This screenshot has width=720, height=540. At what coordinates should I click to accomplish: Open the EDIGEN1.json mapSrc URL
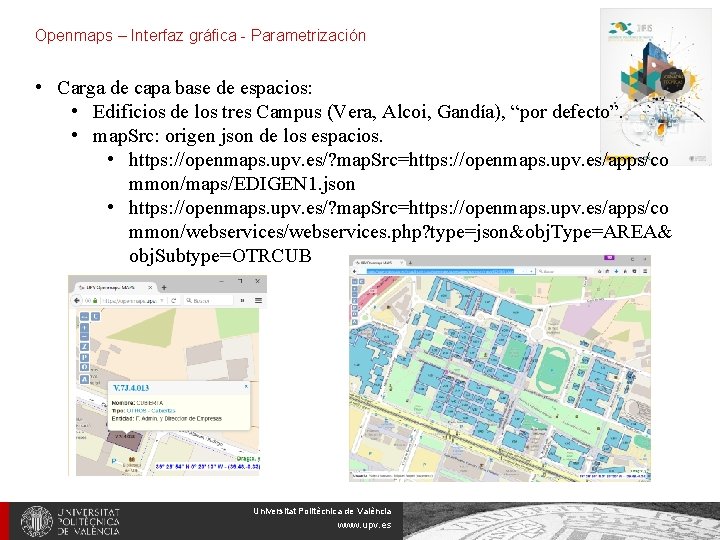(398, 172)
